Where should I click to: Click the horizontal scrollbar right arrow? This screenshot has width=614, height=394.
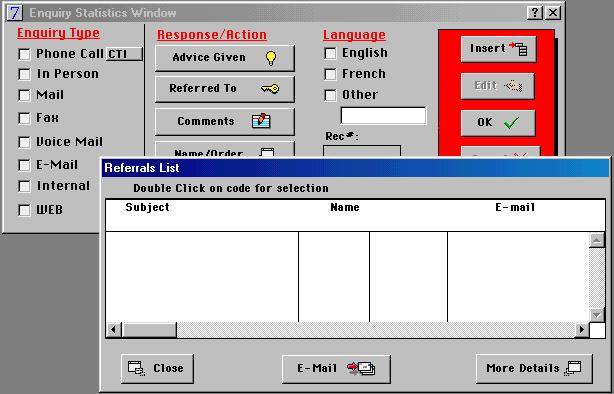pyautogui.click(x=581, y=329)
